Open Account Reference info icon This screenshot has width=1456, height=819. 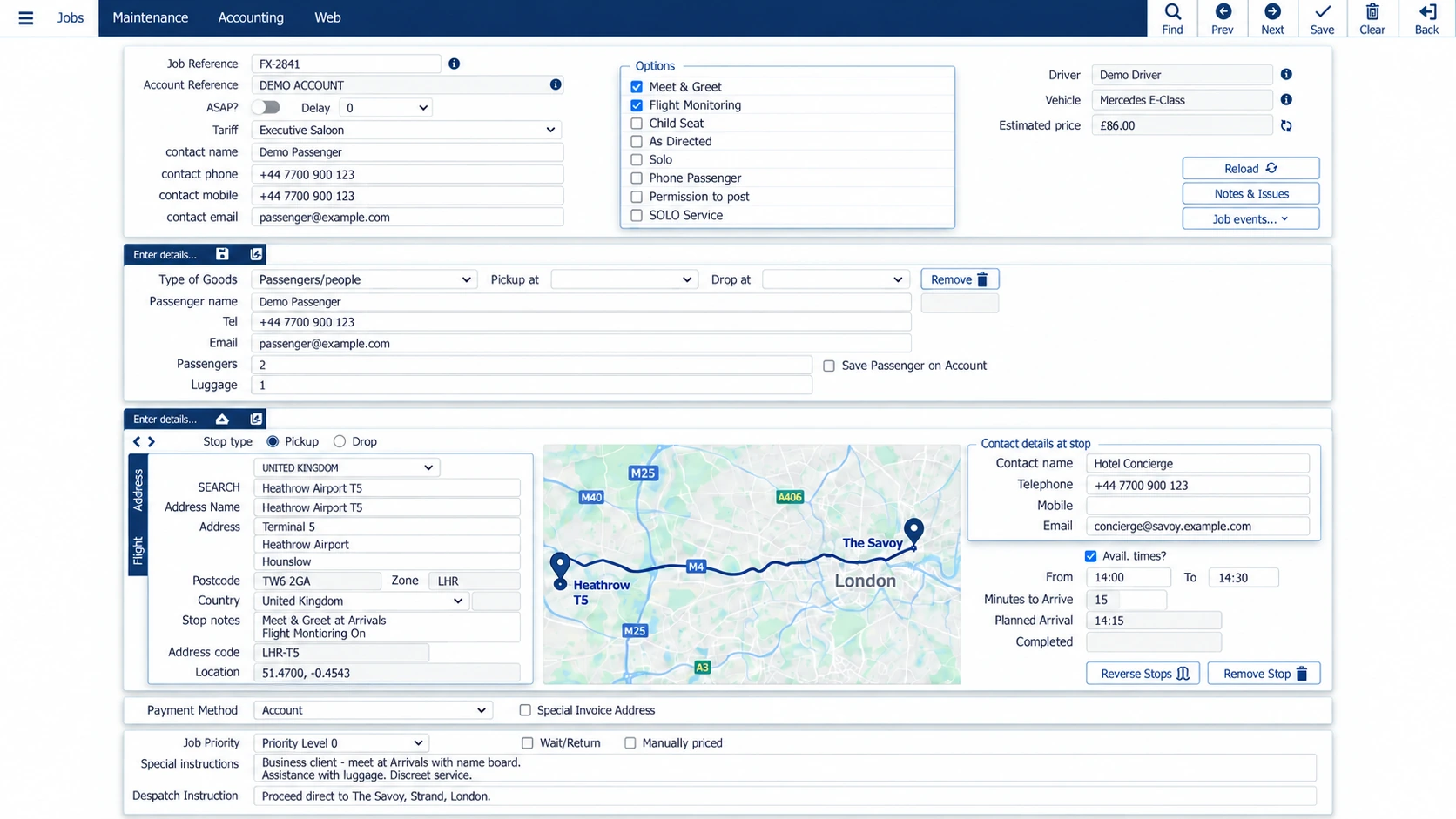pyautogui.click(x=556, y=84)
